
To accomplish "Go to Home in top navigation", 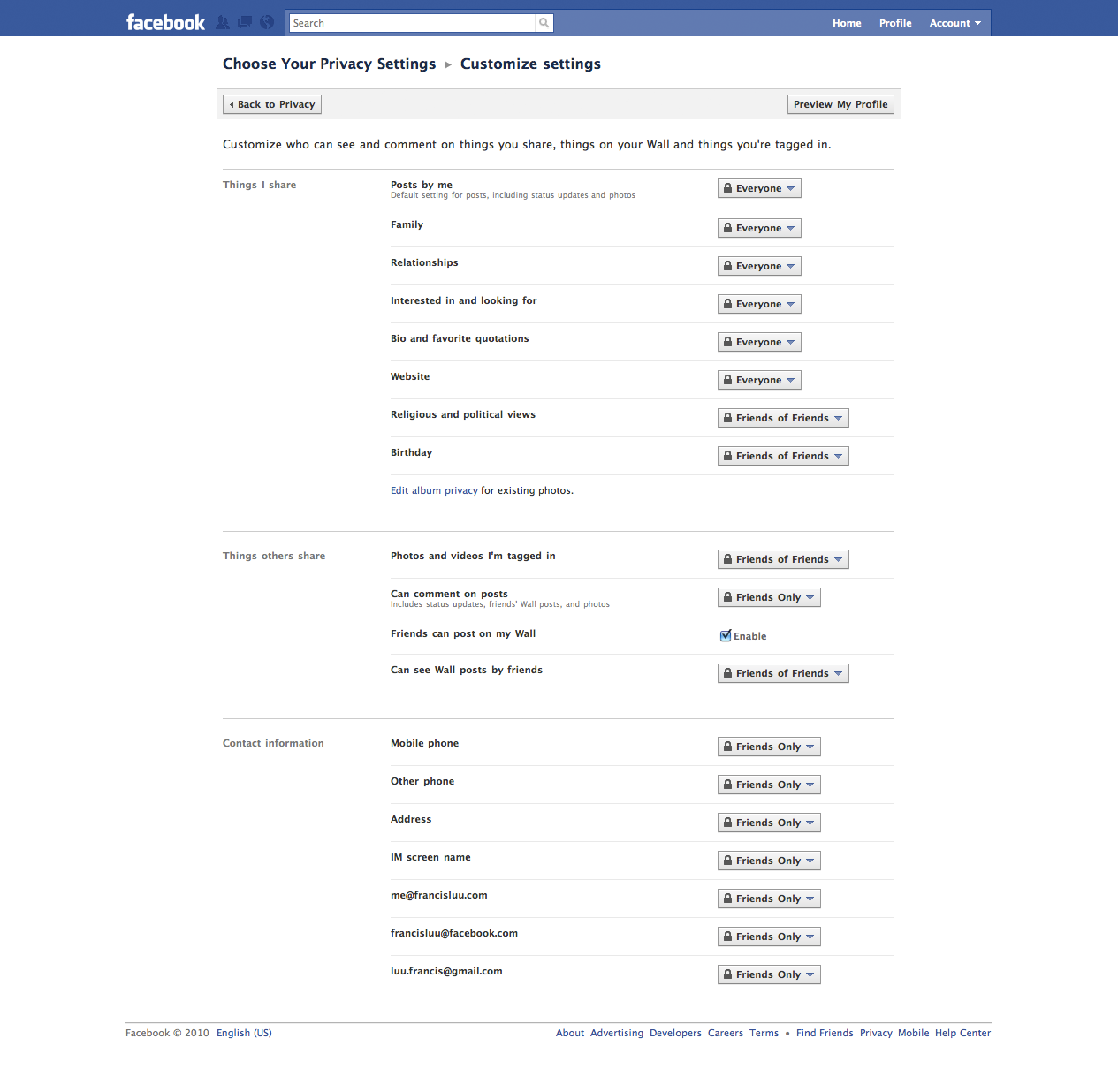I will tap(847, 23).
